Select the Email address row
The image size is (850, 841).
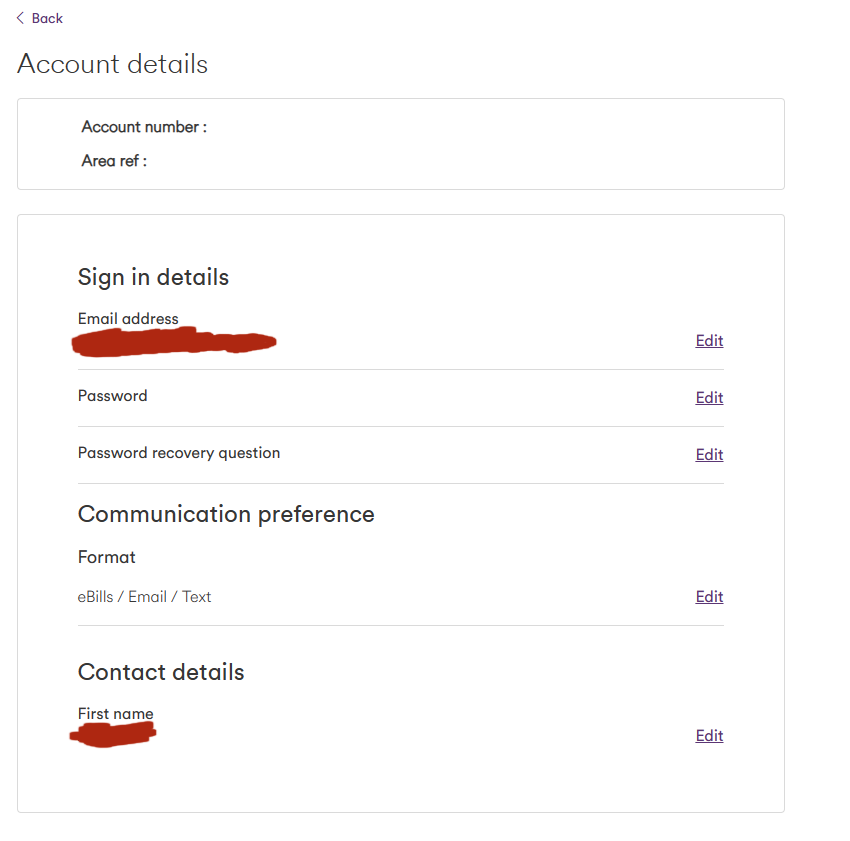click(x=128, y=318)
